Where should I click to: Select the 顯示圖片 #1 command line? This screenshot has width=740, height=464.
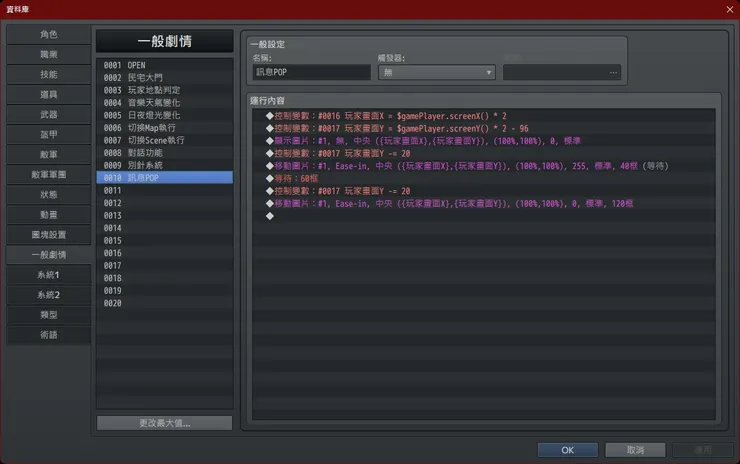[x=484, y=141]
